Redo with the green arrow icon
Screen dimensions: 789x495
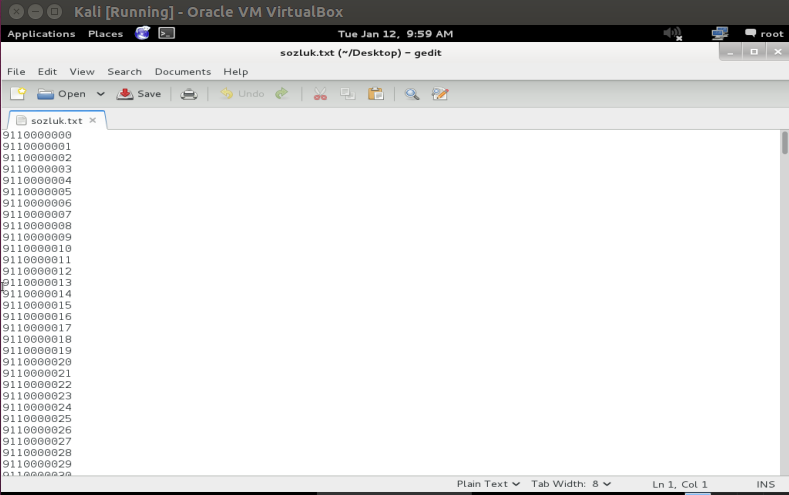(282, 94)
